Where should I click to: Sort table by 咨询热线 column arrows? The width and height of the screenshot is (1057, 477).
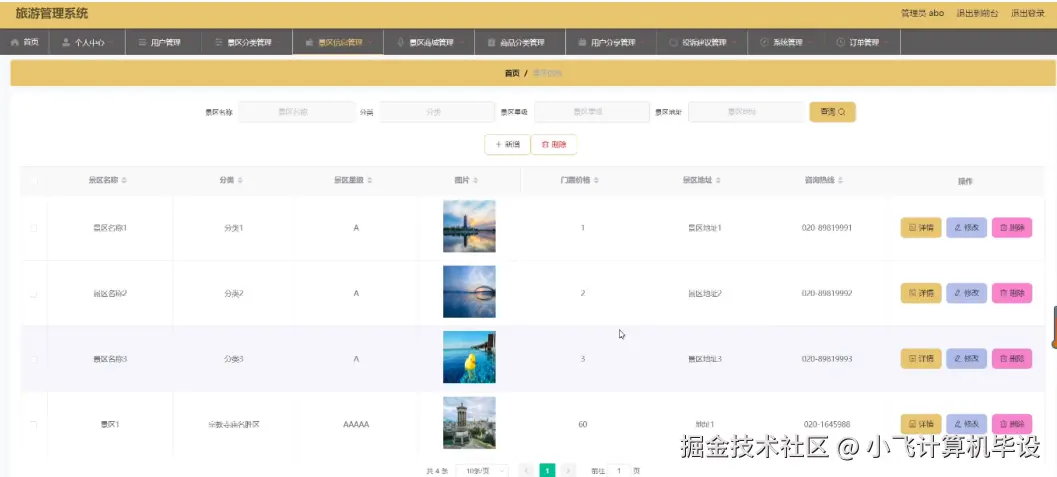[841, 181]
